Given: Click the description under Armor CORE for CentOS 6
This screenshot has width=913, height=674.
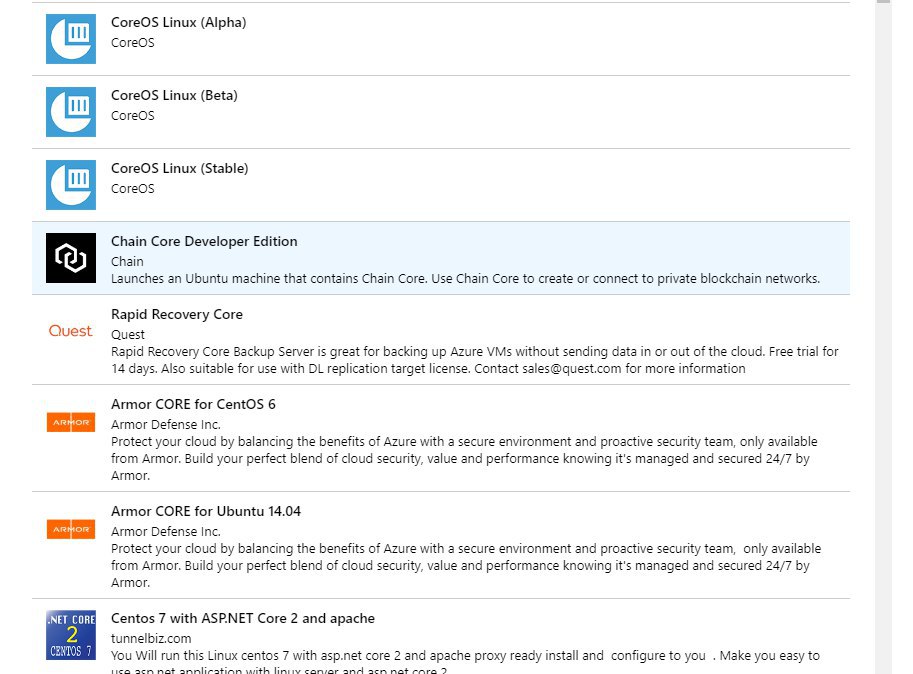Looking at the screenshot, I should coord(464,458).
